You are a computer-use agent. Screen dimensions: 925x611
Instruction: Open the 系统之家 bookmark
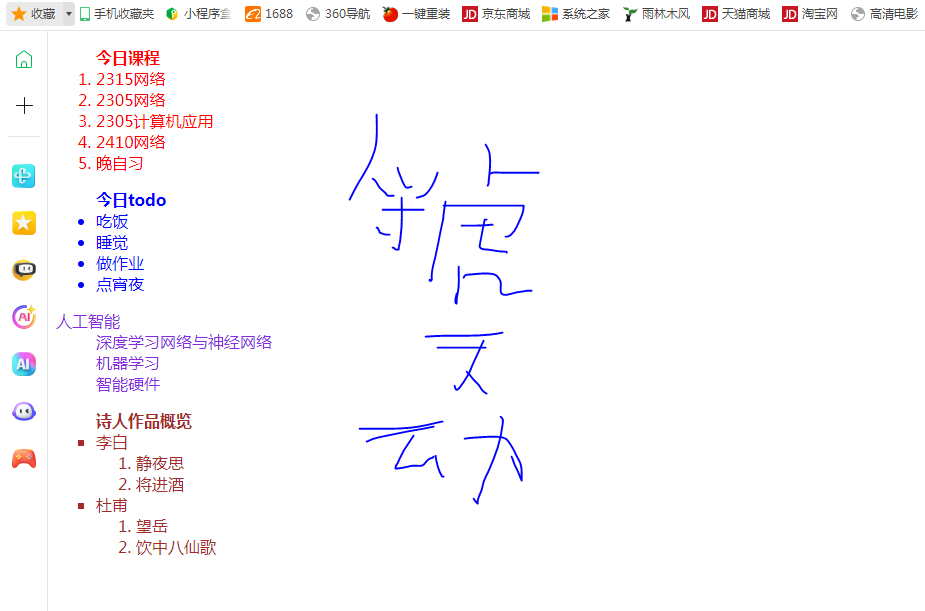click(x=576, y=14)
